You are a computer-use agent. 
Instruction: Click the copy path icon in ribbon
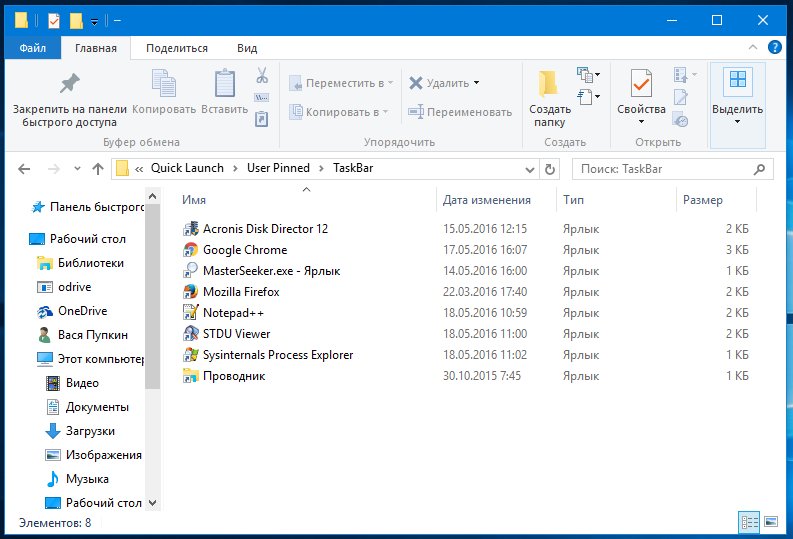coord(261,97)
